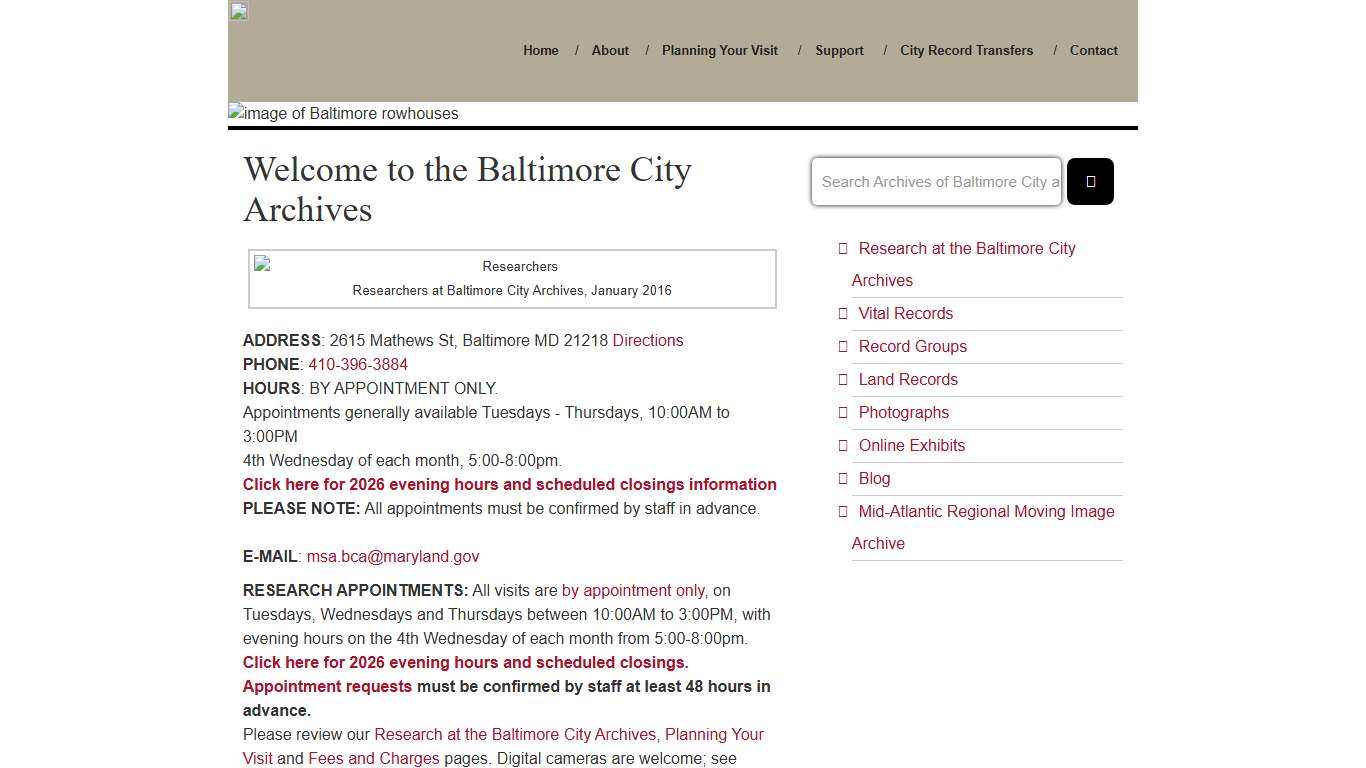Open the Support menu item

(x=839, y=50)
